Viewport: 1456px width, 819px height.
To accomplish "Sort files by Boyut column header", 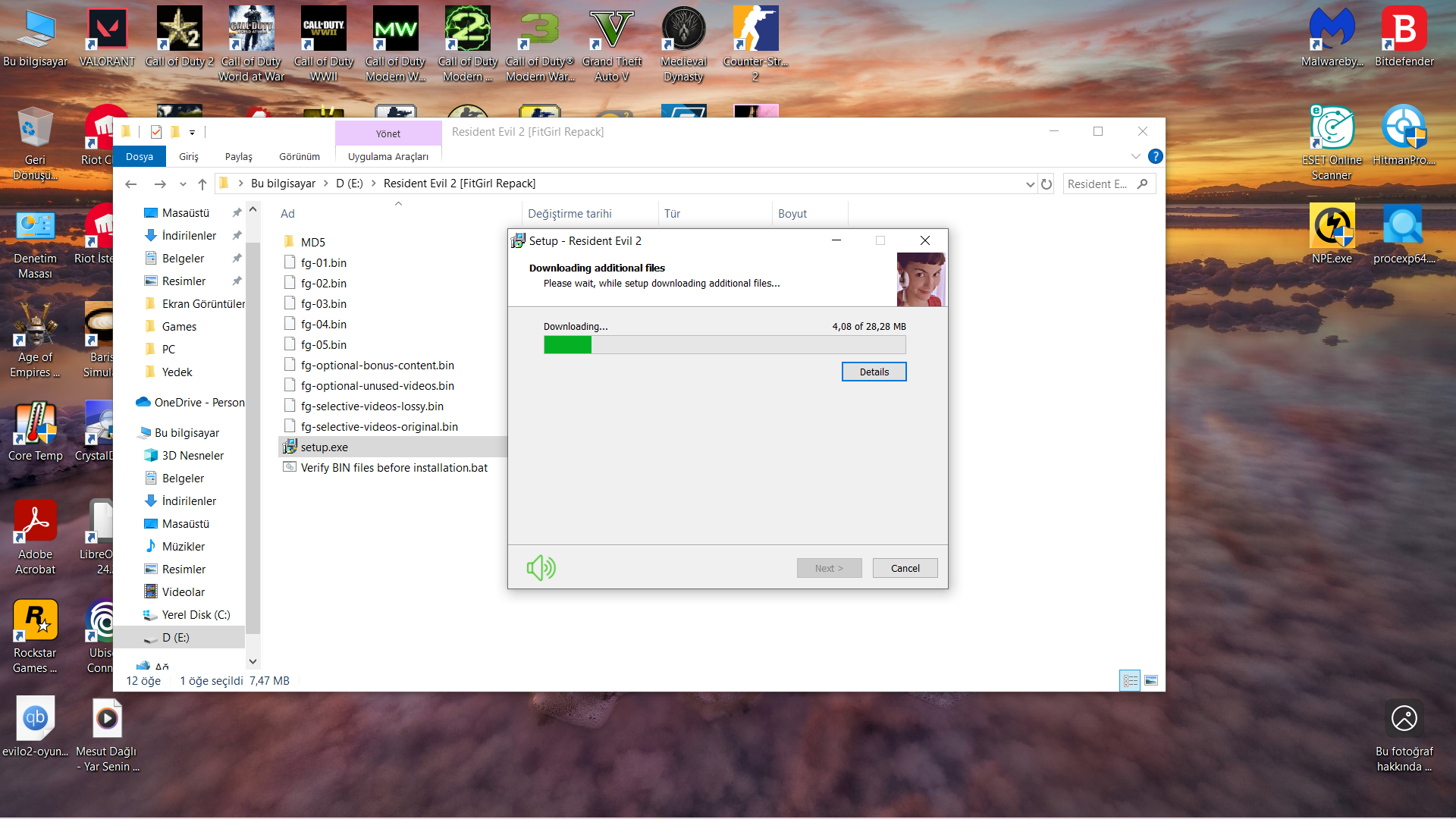I will tap(810, 214).
